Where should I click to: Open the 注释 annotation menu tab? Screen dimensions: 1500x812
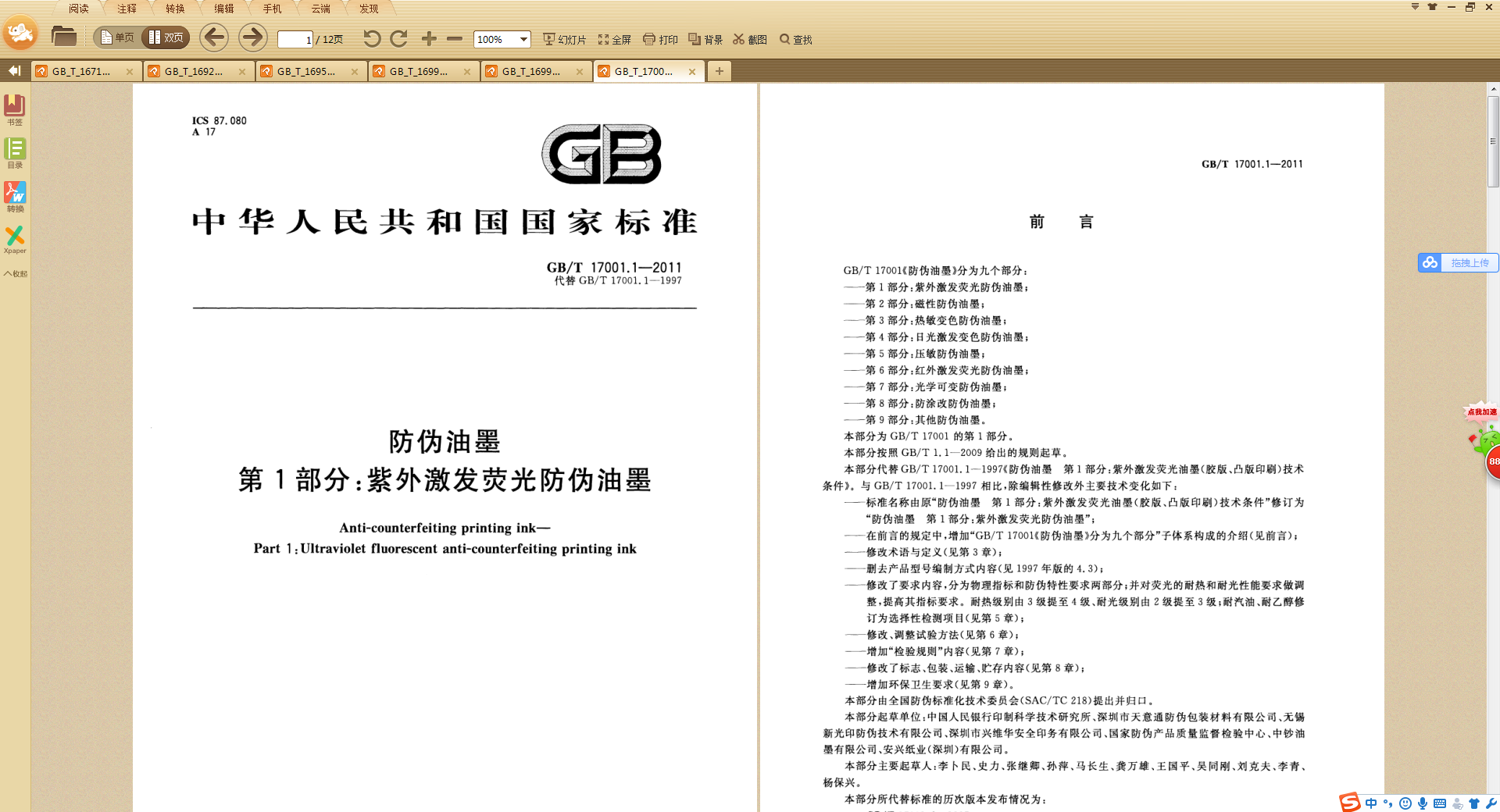pos(127,9)
